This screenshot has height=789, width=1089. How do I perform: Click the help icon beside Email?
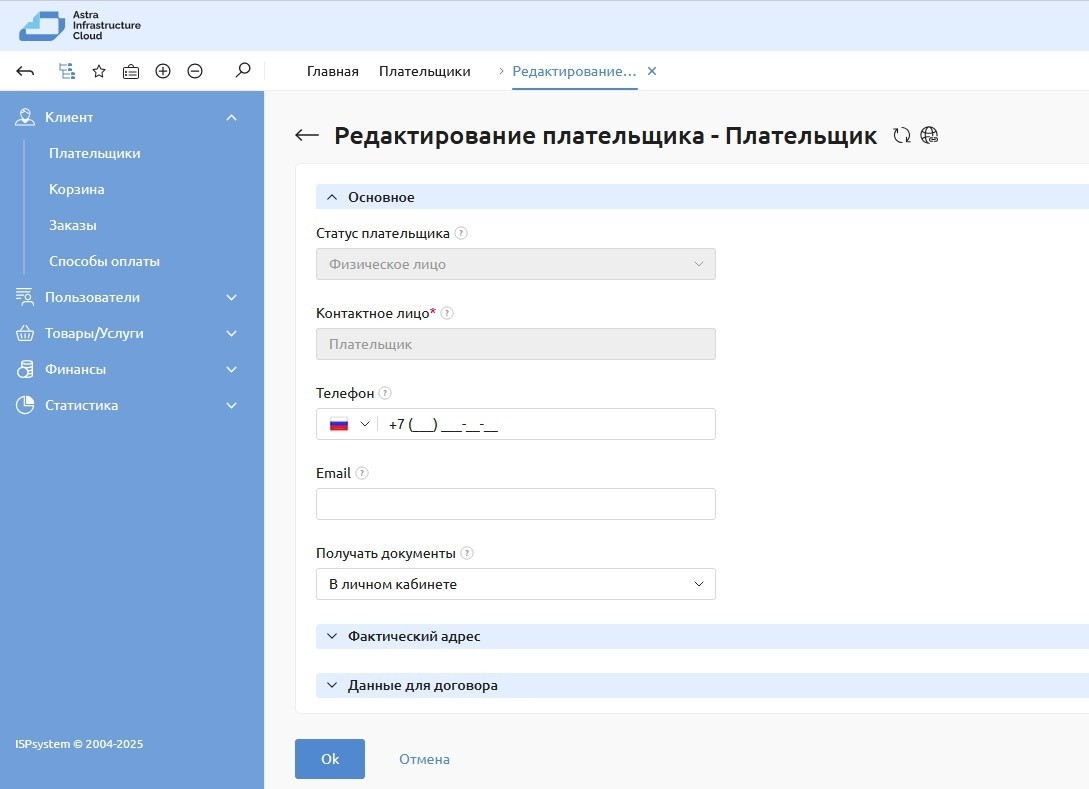[x=362, y=473]
